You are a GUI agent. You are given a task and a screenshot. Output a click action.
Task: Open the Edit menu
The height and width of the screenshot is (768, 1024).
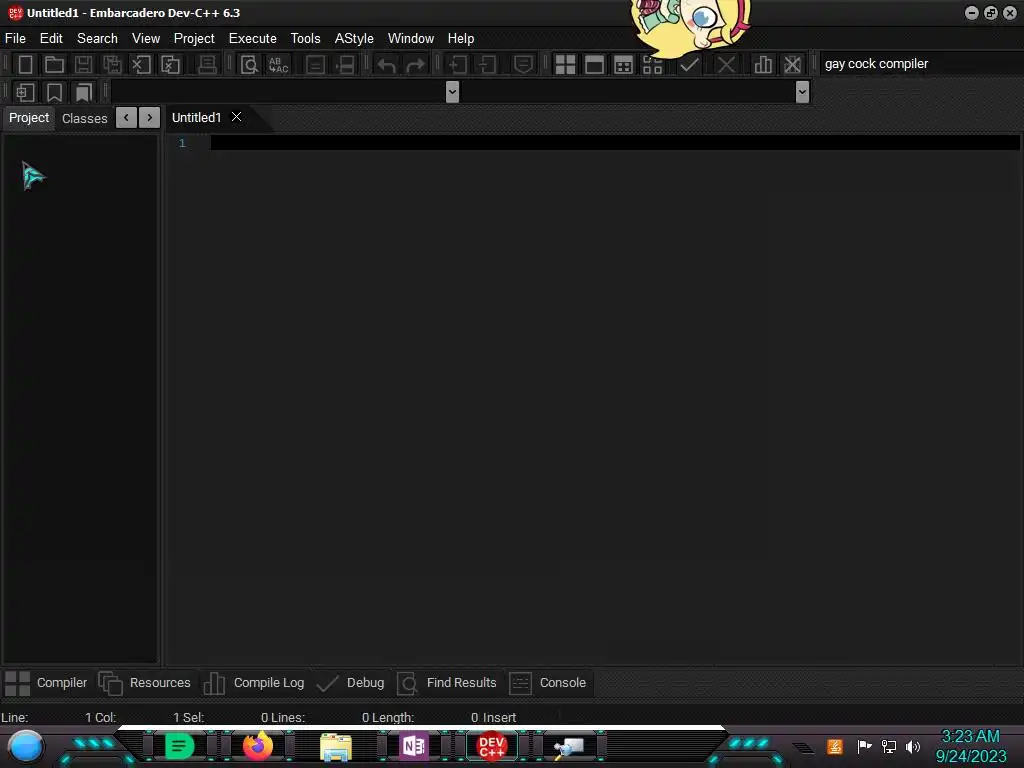[x=51, y=39]
